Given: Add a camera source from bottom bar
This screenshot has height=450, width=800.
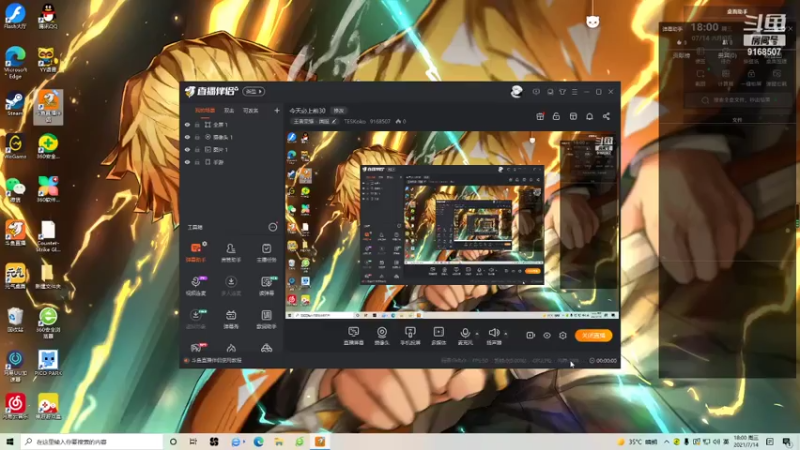Looking at the screenshot, I should click(x=382, y=336).
